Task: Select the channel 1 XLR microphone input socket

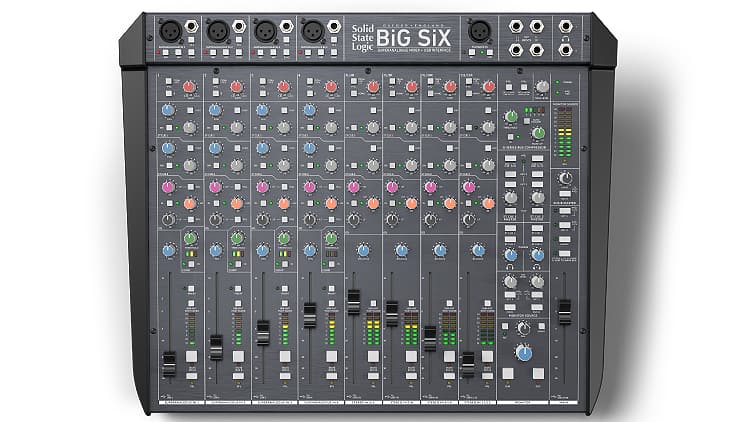Action: (170, 32)
